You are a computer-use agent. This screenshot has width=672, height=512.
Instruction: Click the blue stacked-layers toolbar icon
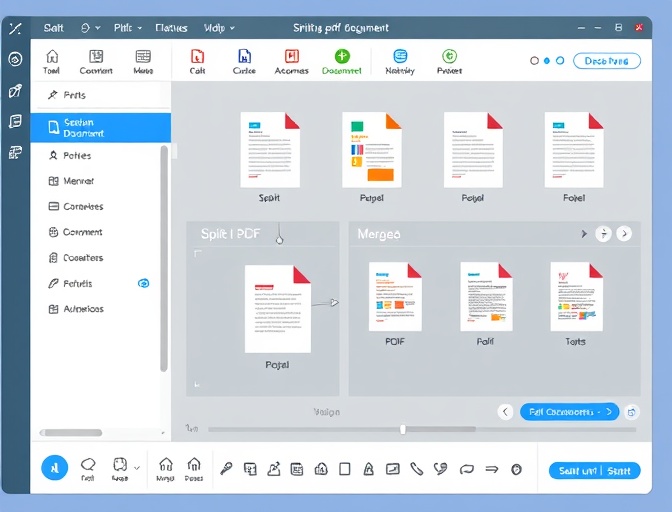tap(400, 57)
